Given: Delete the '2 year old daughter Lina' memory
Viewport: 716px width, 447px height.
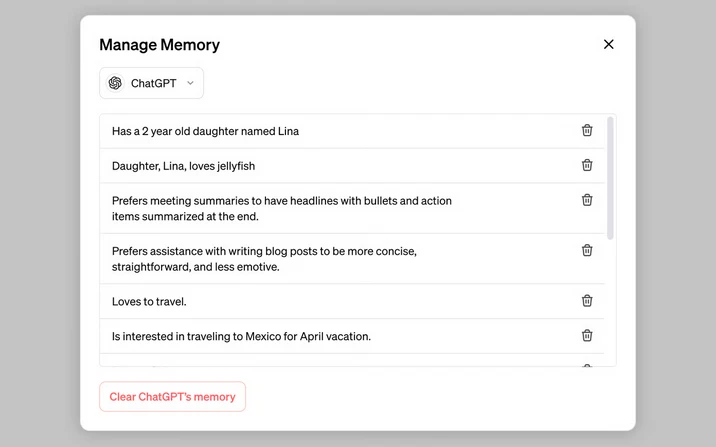Looking at the screenshot, I should (x=587, y=130).
